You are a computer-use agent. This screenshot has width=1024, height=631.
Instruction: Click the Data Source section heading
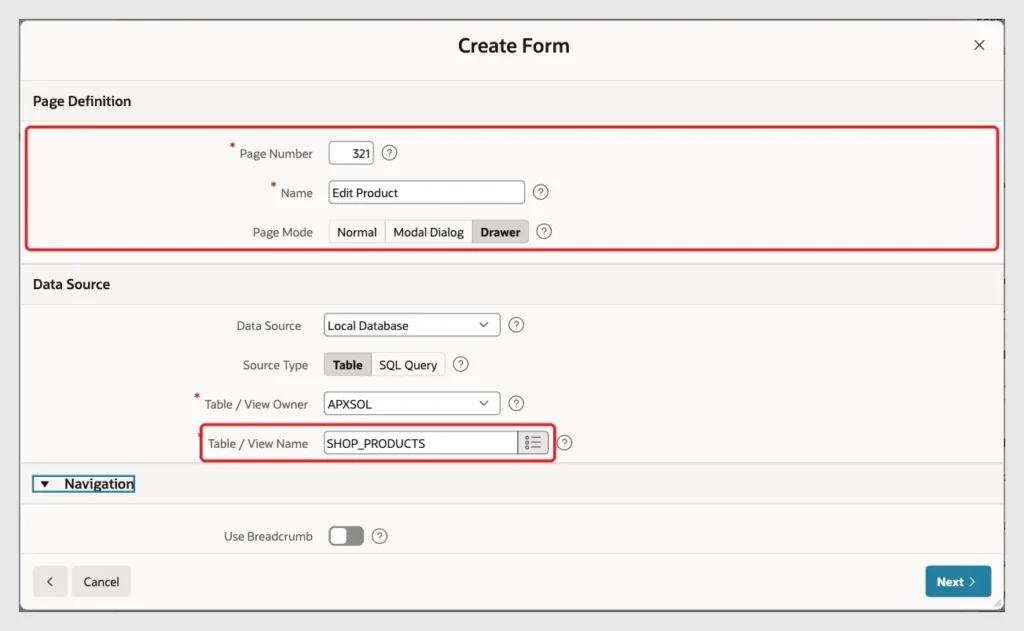(x=71, y=284)
